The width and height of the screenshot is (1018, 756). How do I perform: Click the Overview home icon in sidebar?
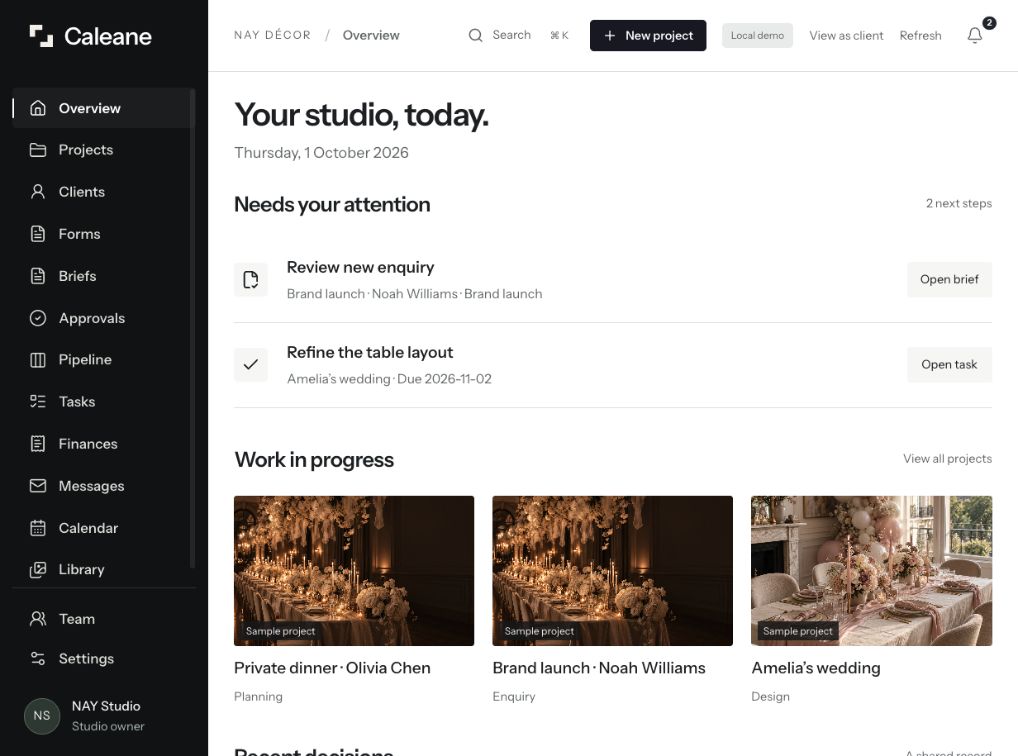[38, 108]
